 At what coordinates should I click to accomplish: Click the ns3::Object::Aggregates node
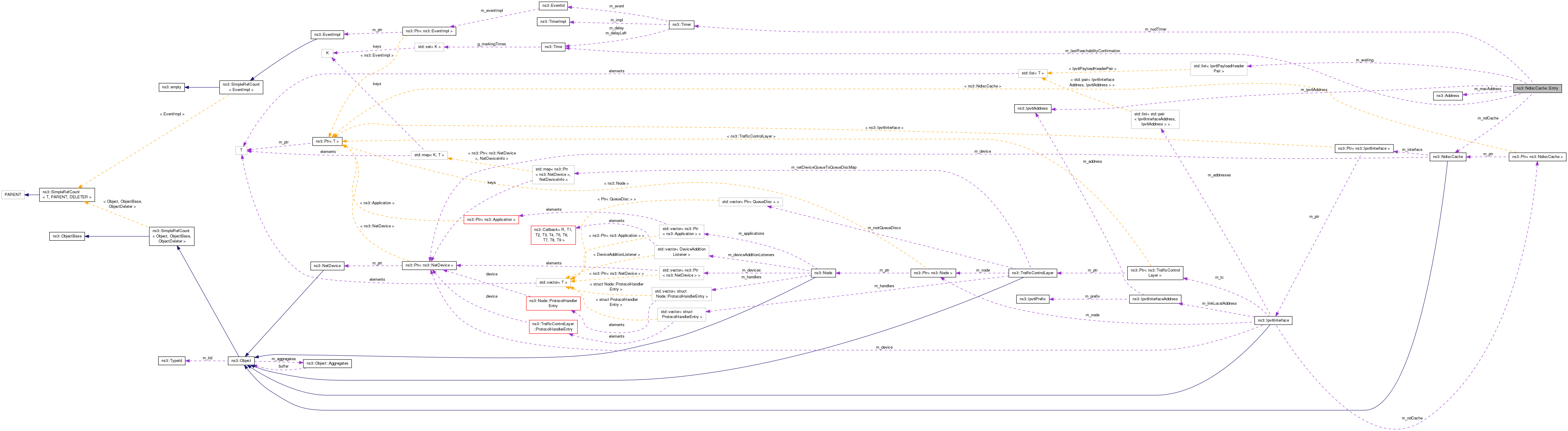327,363
